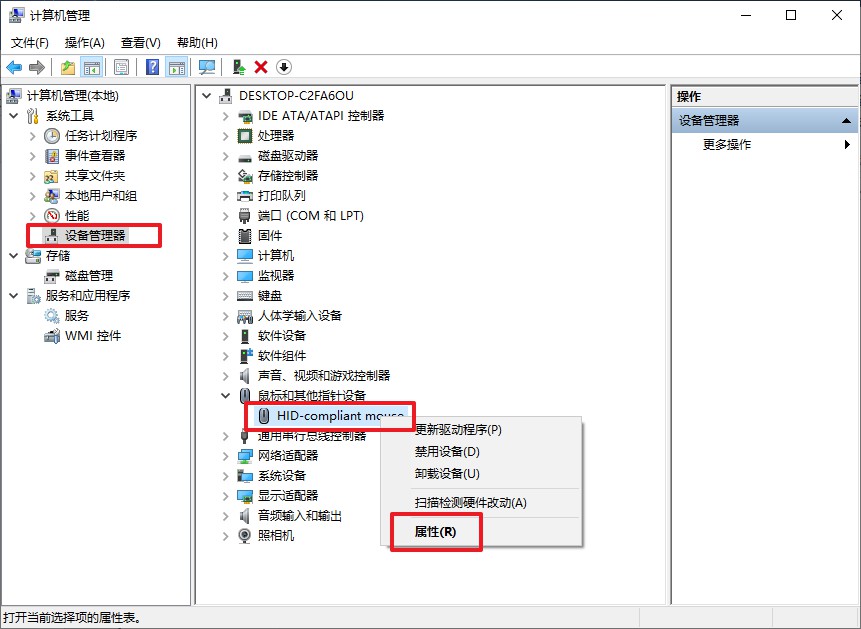
Task: Click the 共享文件夹 icon
Action: 52,176
